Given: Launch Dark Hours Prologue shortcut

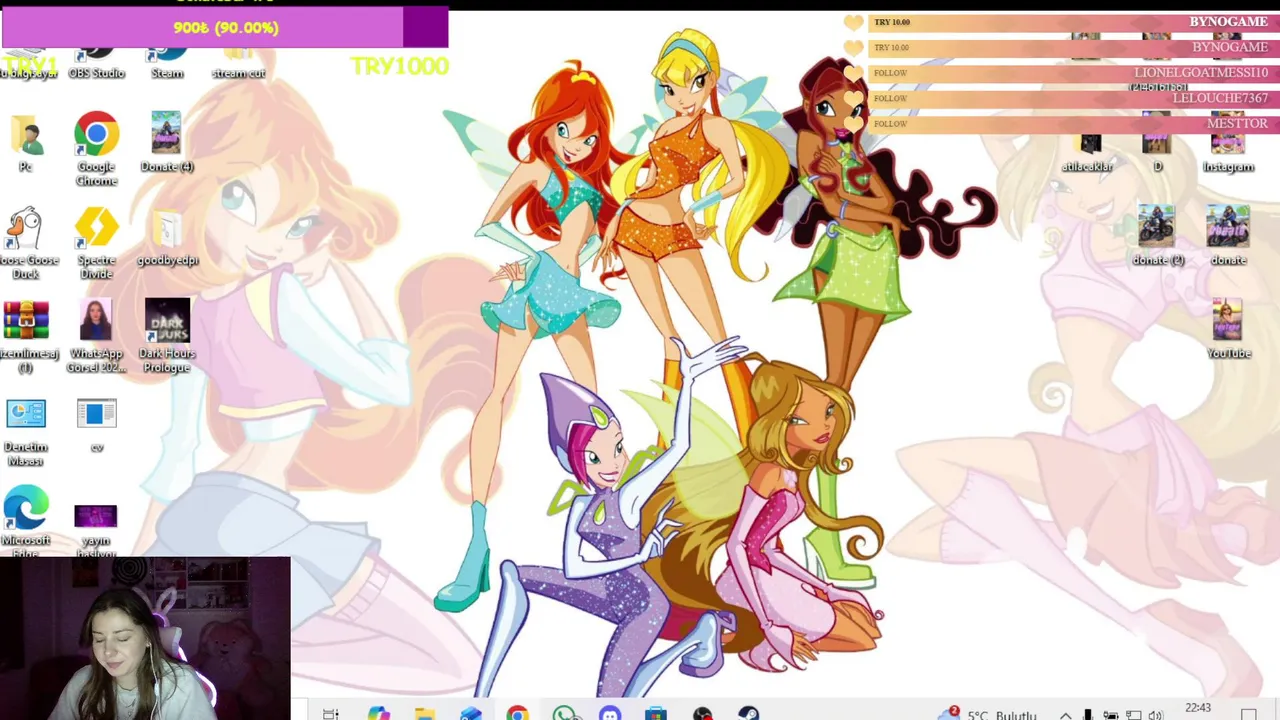Looking at the screenshot, I should tap(167, 337).
